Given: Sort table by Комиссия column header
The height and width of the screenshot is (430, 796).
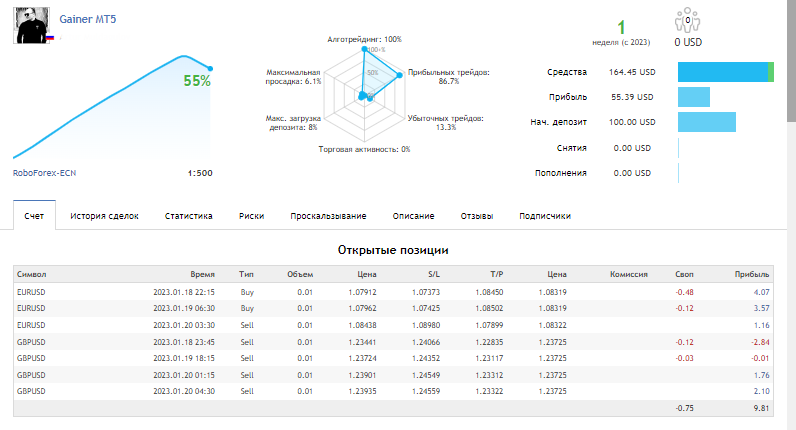Looking at the screenshot, I should tap(628, 274).
